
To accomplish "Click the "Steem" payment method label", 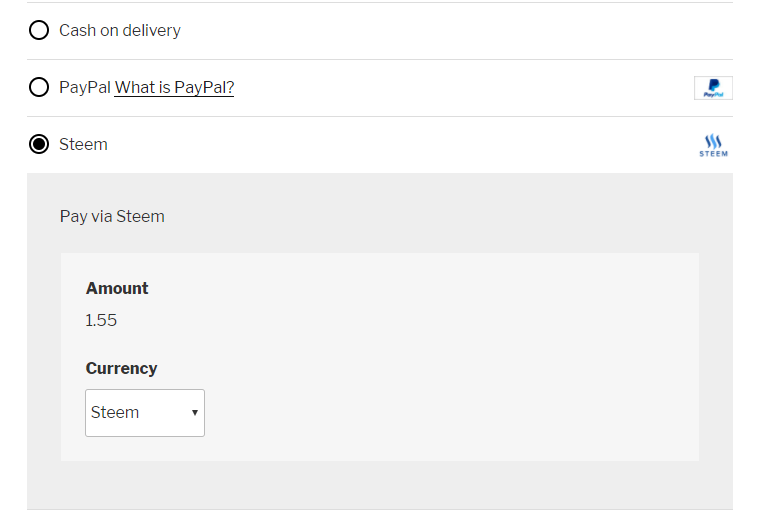I will pyautogui.click(x=83, y=144).
